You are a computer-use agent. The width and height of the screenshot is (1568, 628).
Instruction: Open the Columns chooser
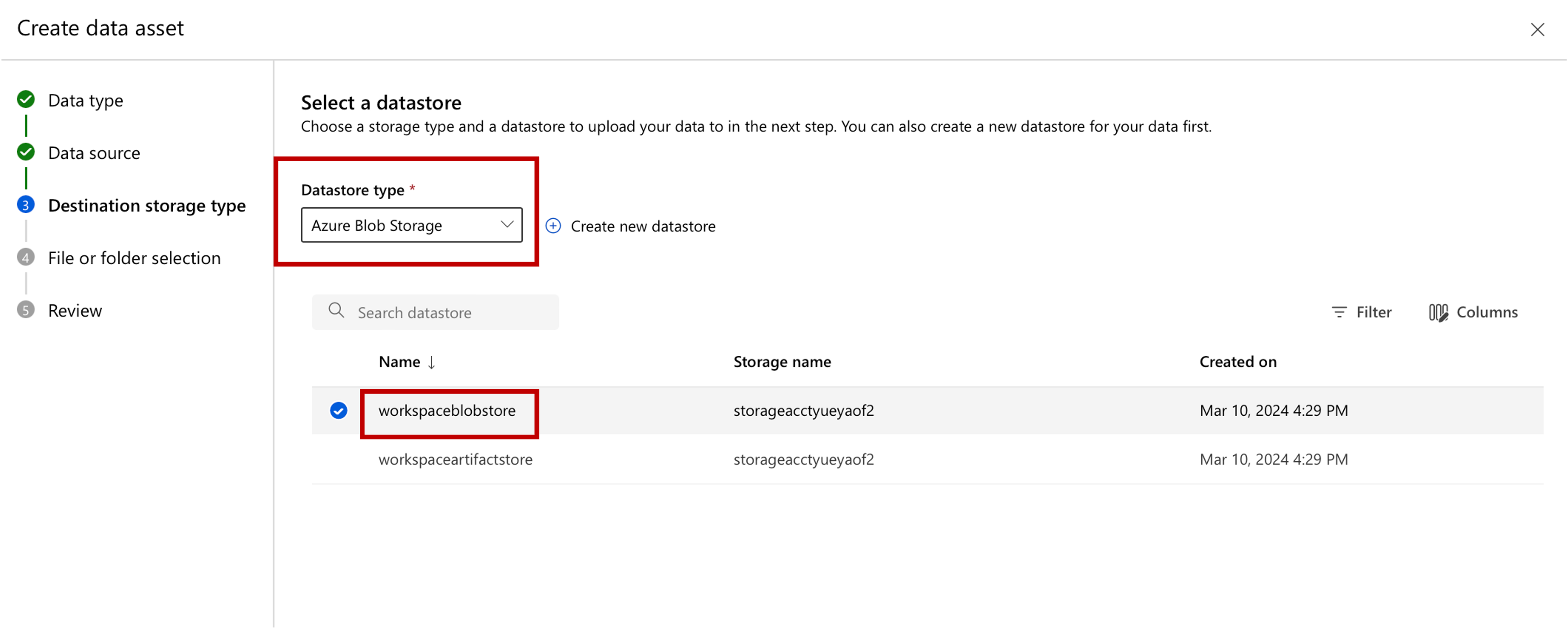[x=1473, y=313]
